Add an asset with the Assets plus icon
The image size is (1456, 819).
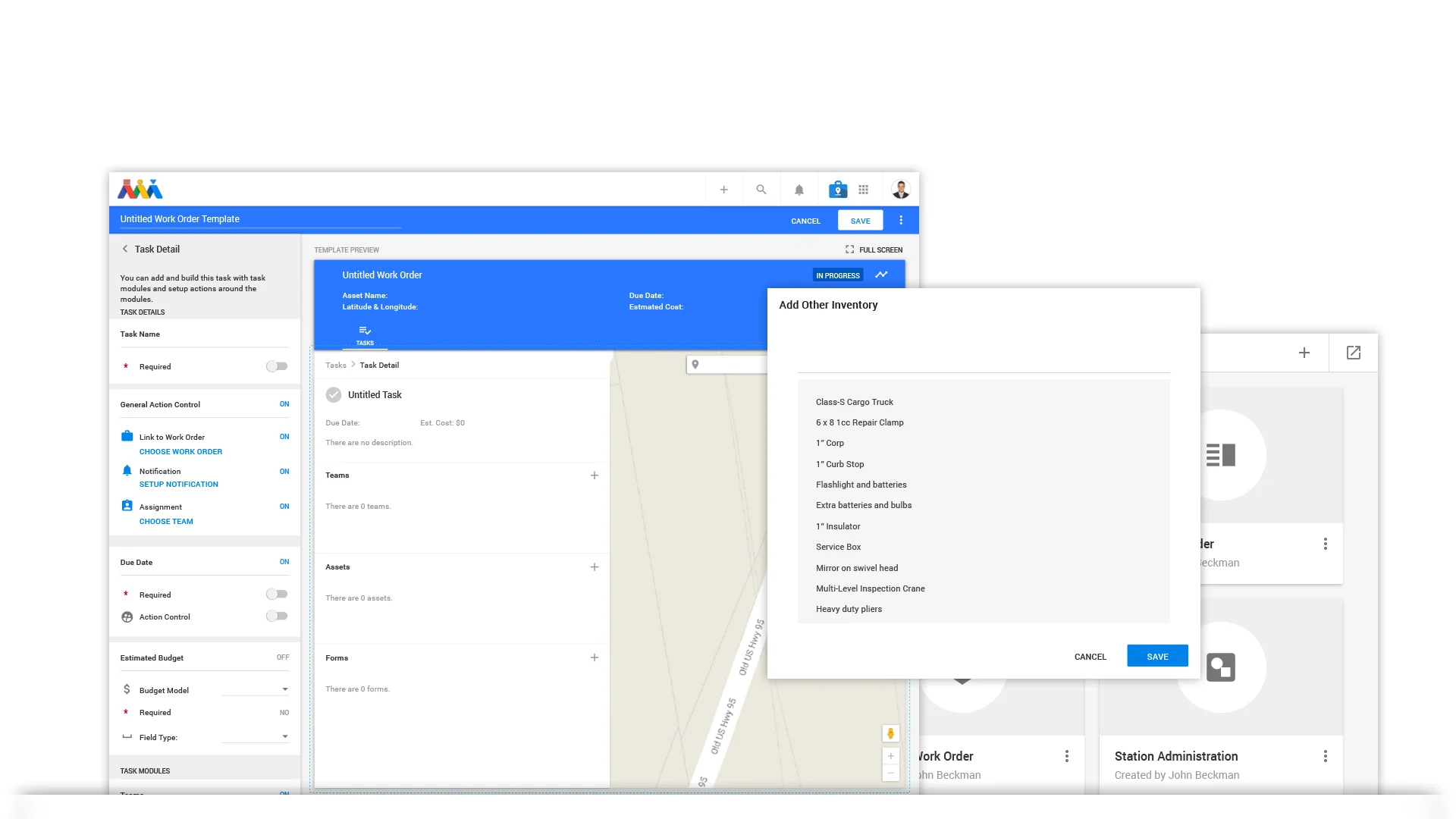pyautogui.click(x=595, y=567)
